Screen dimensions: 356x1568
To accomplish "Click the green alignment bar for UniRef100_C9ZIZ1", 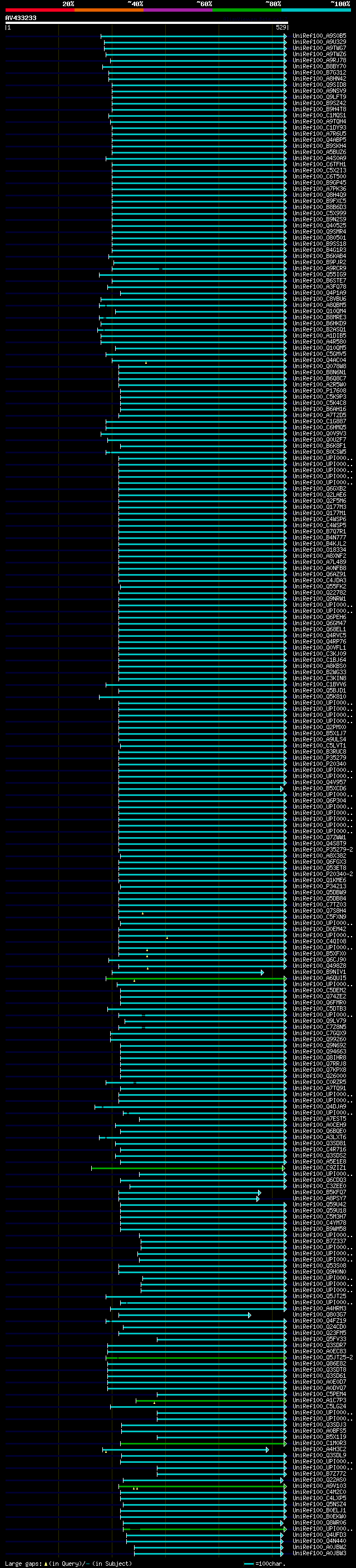I will (189, 1168).
